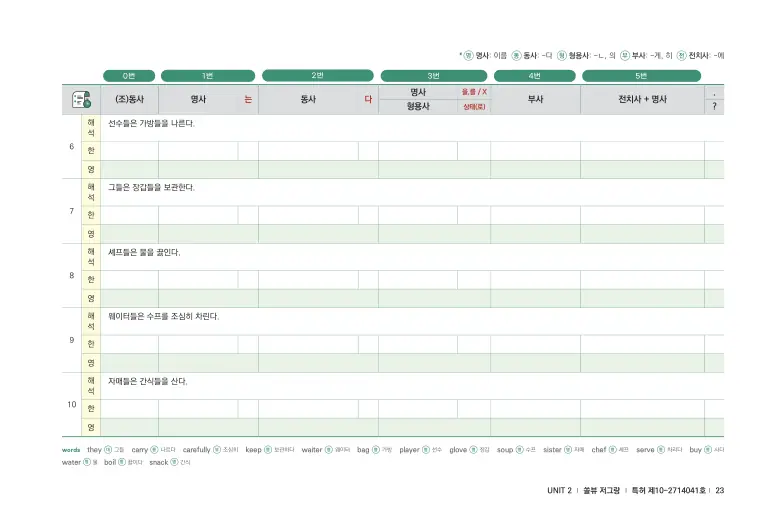The height and width of the screenshot is (521, 757).
Task: Click the circled mark next to 'serve'
Action: click(x=661, y=450)
